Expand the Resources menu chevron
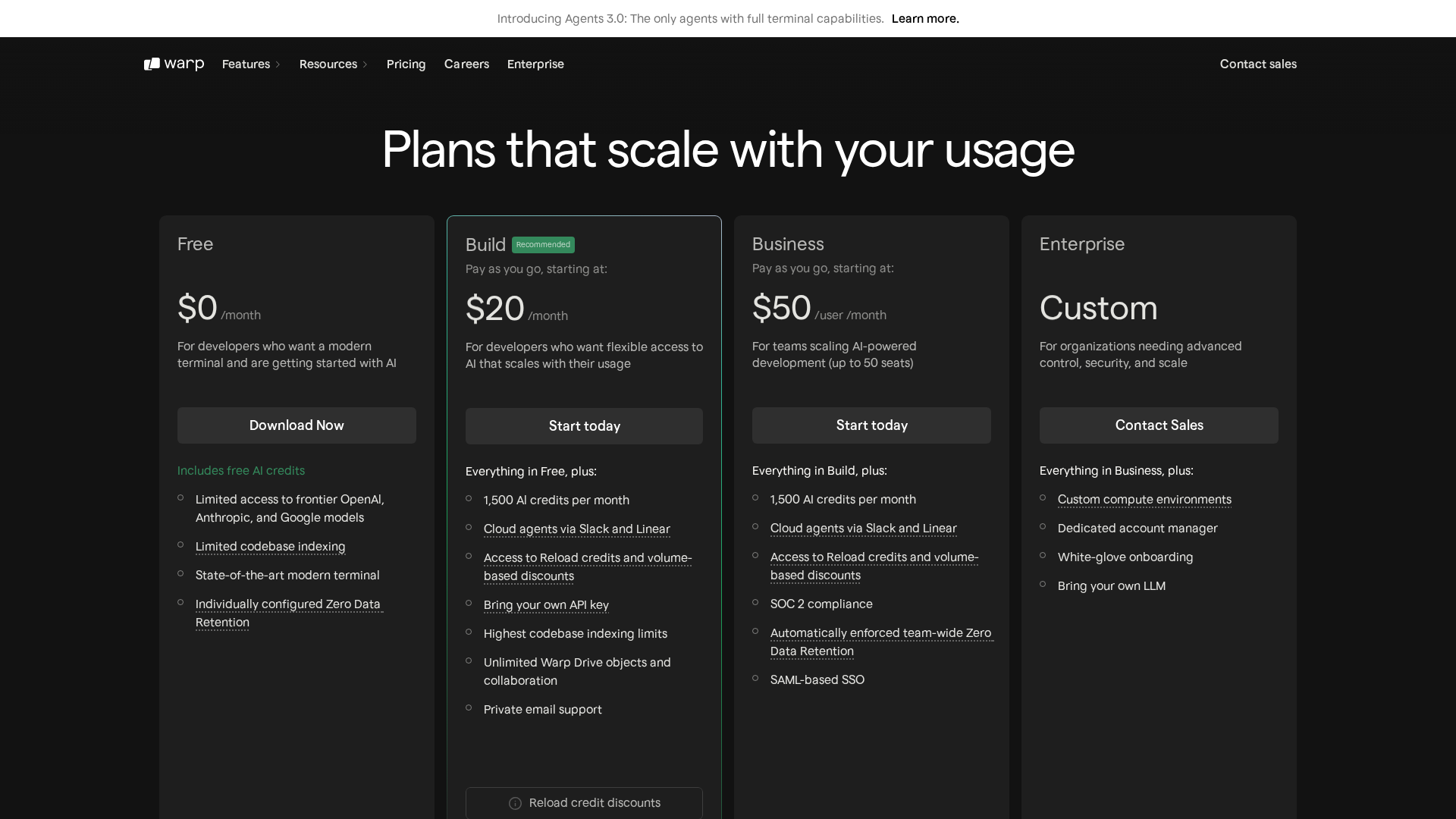The width and height of the screenshot is (1456, 819). pos(366,64)
